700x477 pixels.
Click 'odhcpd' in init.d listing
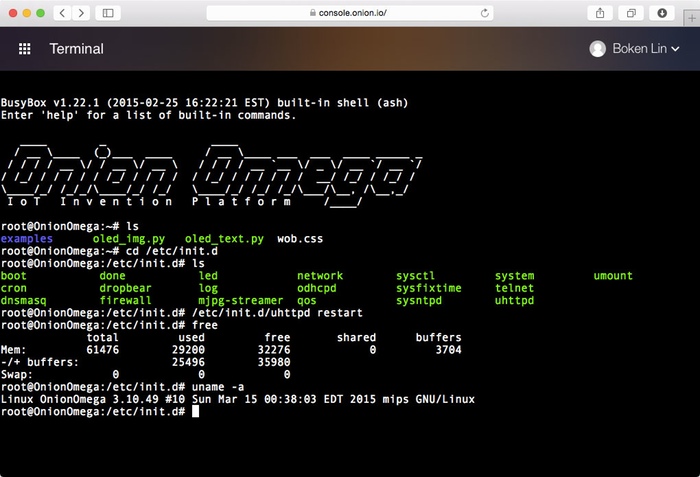(x=317, y=289)
